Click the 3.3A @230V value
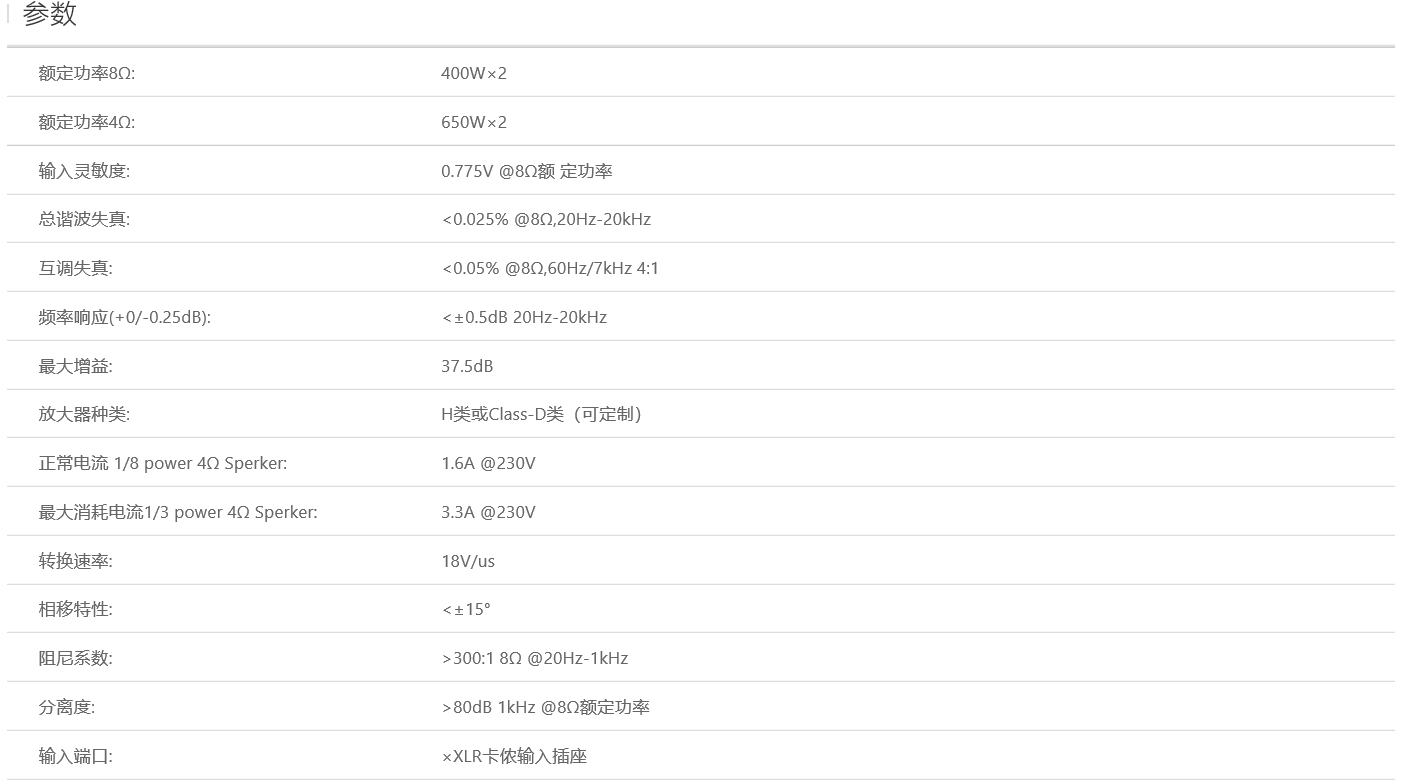1404x780 pixels. click(x=488, y=512)
